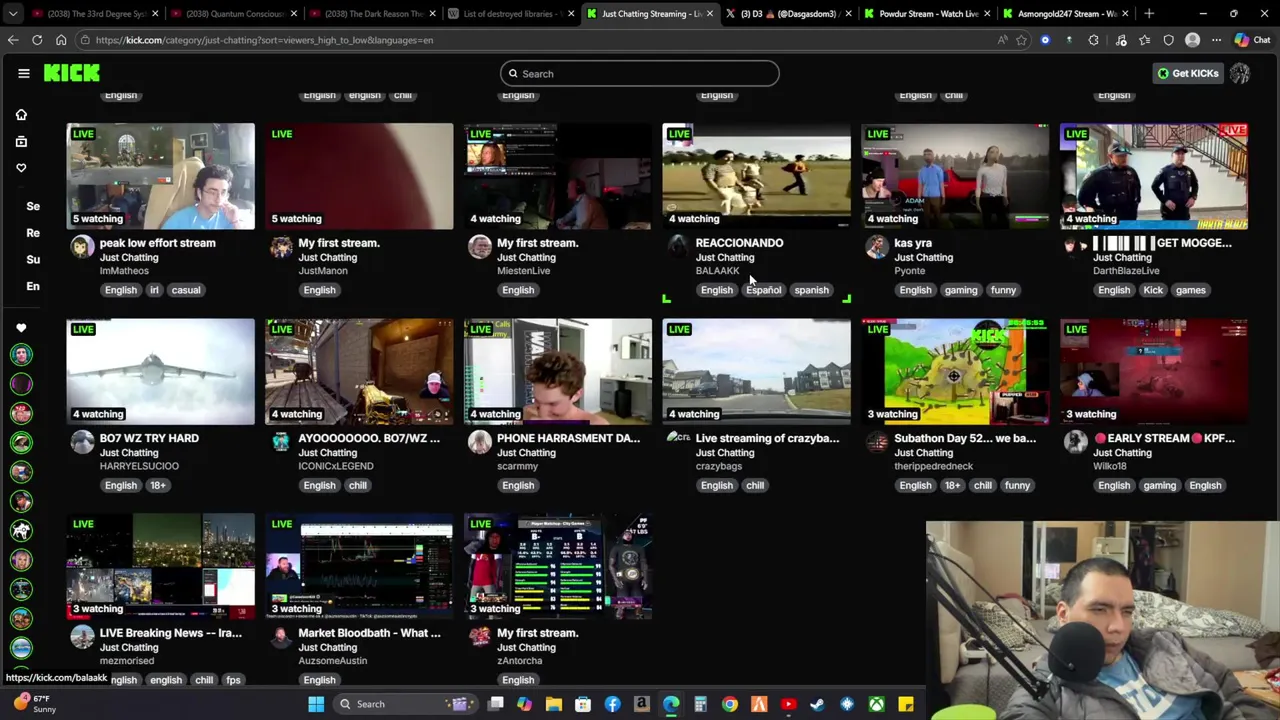Select the fps tag under mezmorised
Viewport: 1280px width, 720px height.
pyautogui.click(x=233, y=680)
